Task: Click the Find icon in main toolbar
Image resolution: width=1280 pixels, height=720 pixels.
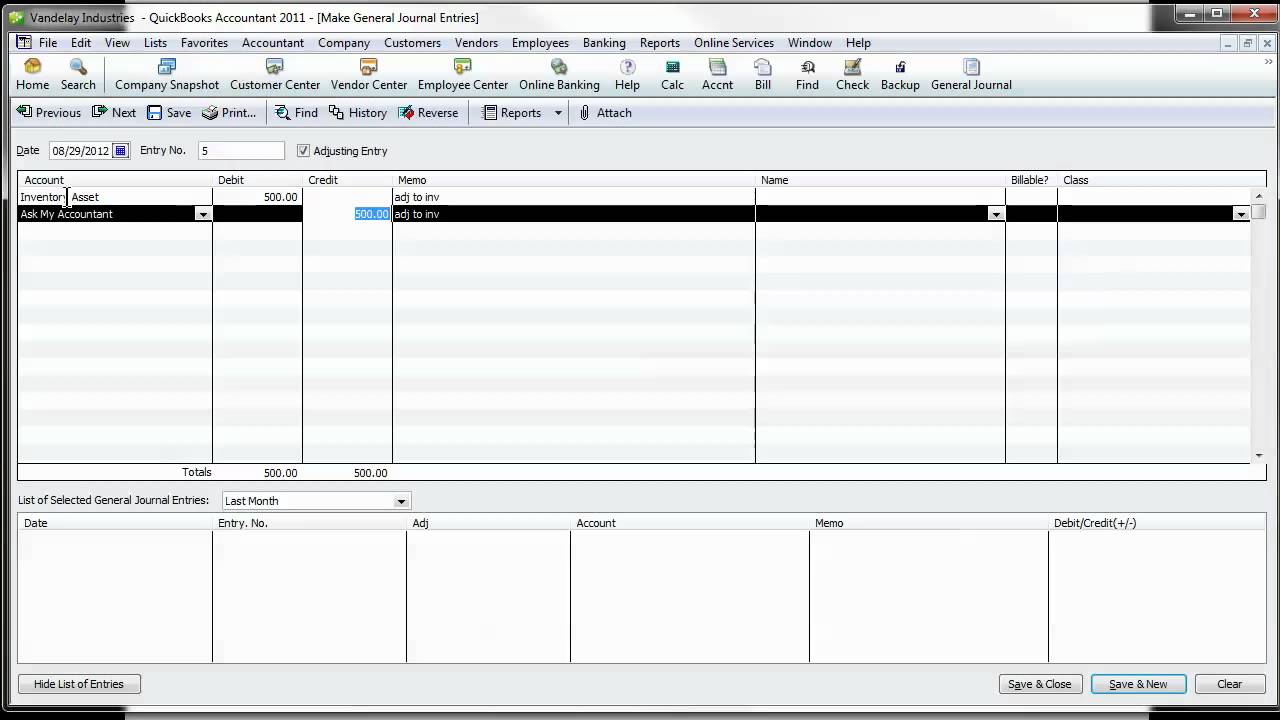Action: [807, 75]
